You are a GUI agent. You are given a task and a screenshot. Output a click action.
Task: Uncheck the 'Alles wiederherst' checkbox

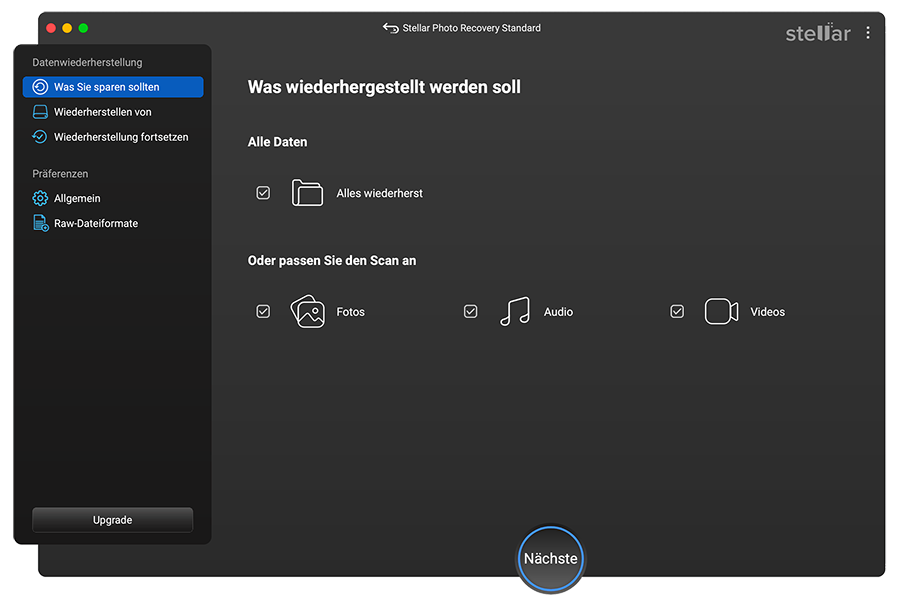pyautogui.click(x=263, y=192)
